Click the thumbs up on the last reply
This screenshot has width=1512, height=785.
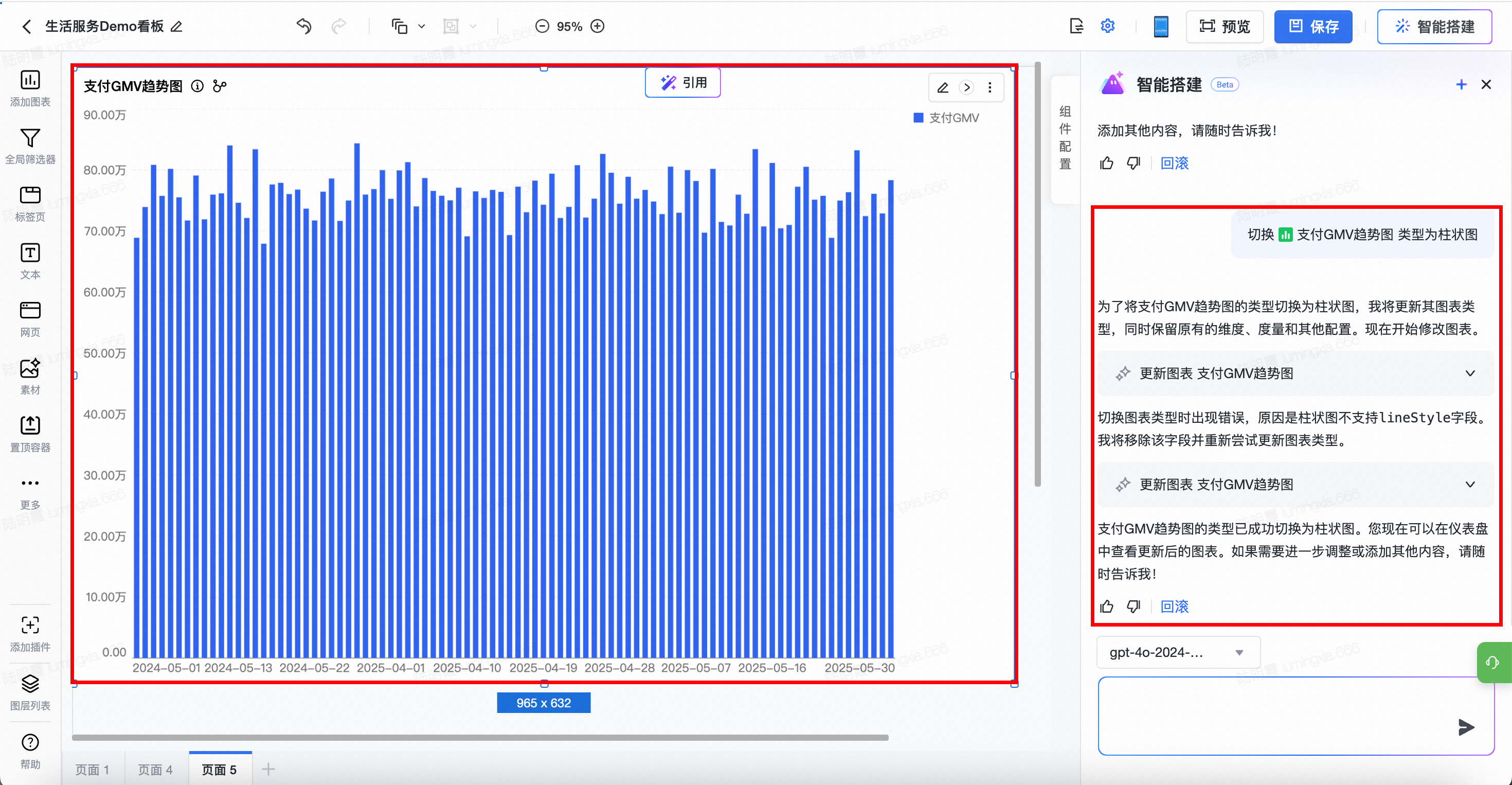coord(1106,606)
